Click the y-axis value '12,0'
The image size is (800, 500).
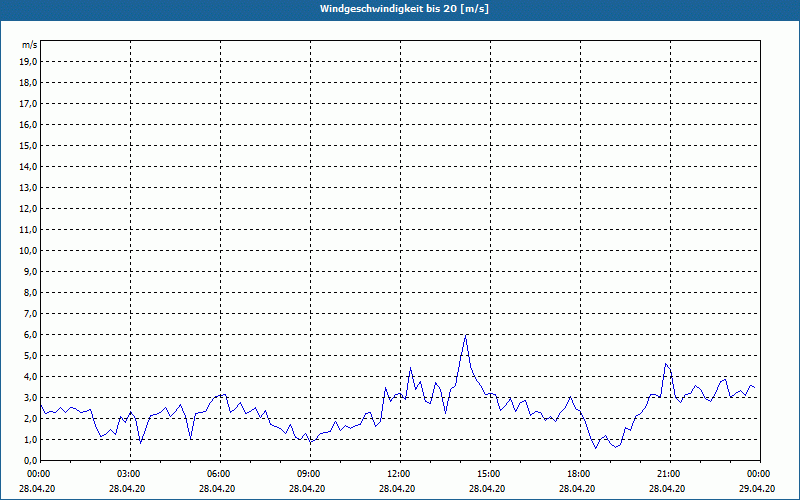[x=28, y=209]
